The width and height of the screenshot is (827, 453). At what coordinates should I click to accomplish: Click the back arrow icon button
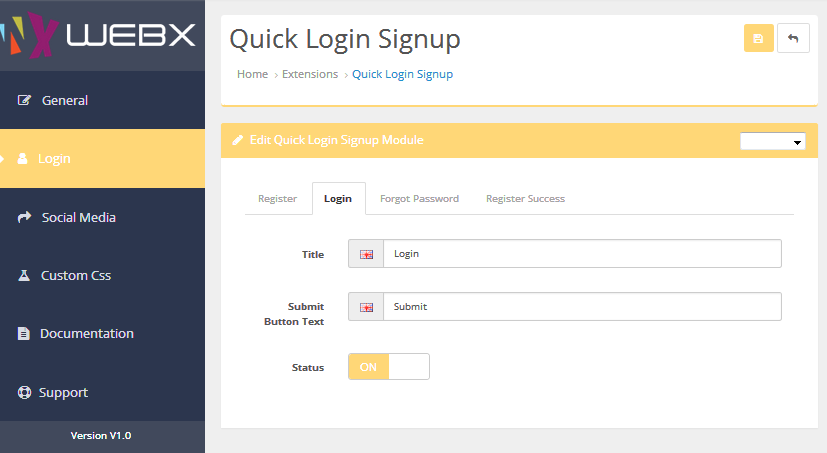pyautogui.click(x=793, y=38)
